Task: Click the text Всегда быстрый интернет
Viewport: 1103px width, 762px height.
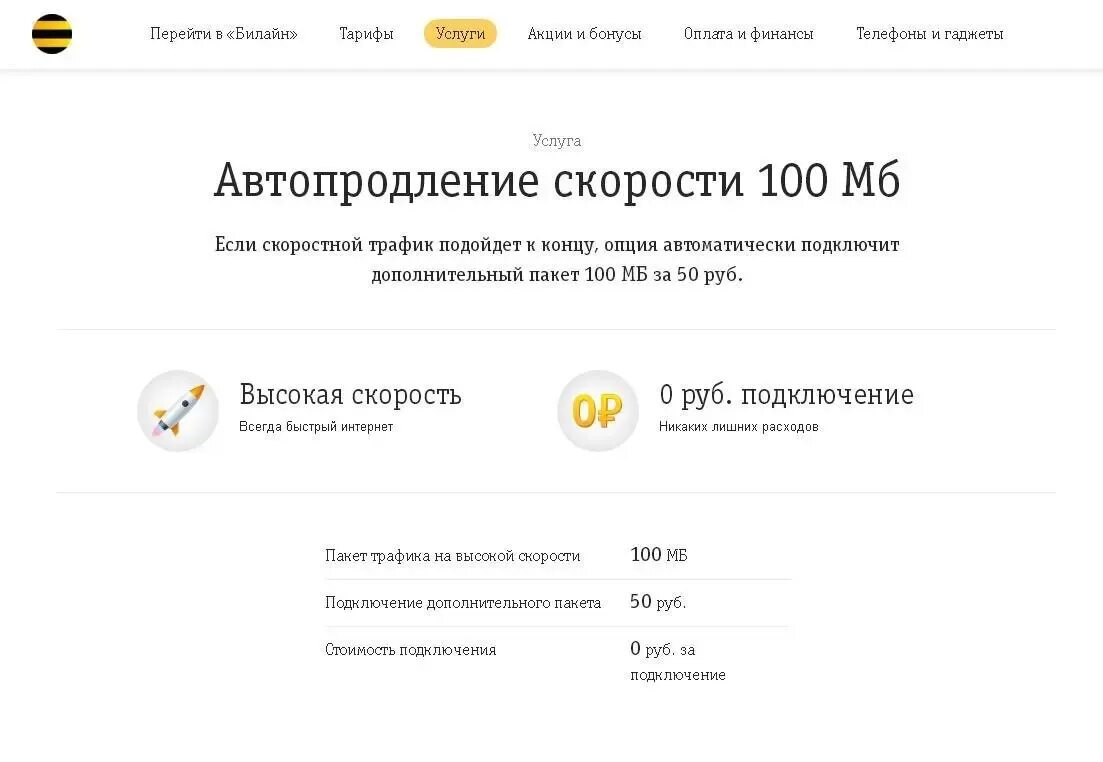Action: 316,426
